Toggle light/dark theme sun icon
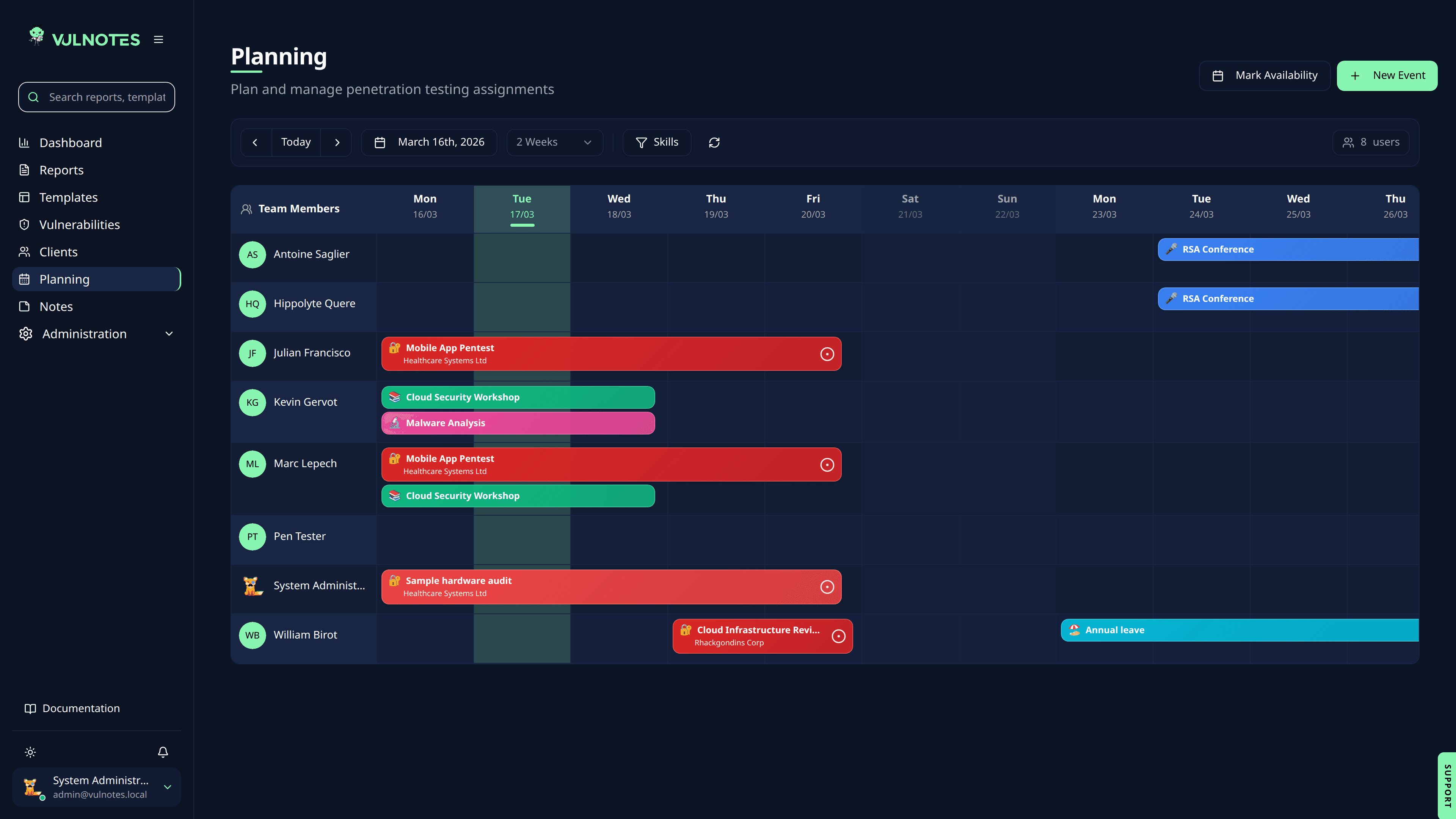1456x819 pixels. tap(30, 752)
